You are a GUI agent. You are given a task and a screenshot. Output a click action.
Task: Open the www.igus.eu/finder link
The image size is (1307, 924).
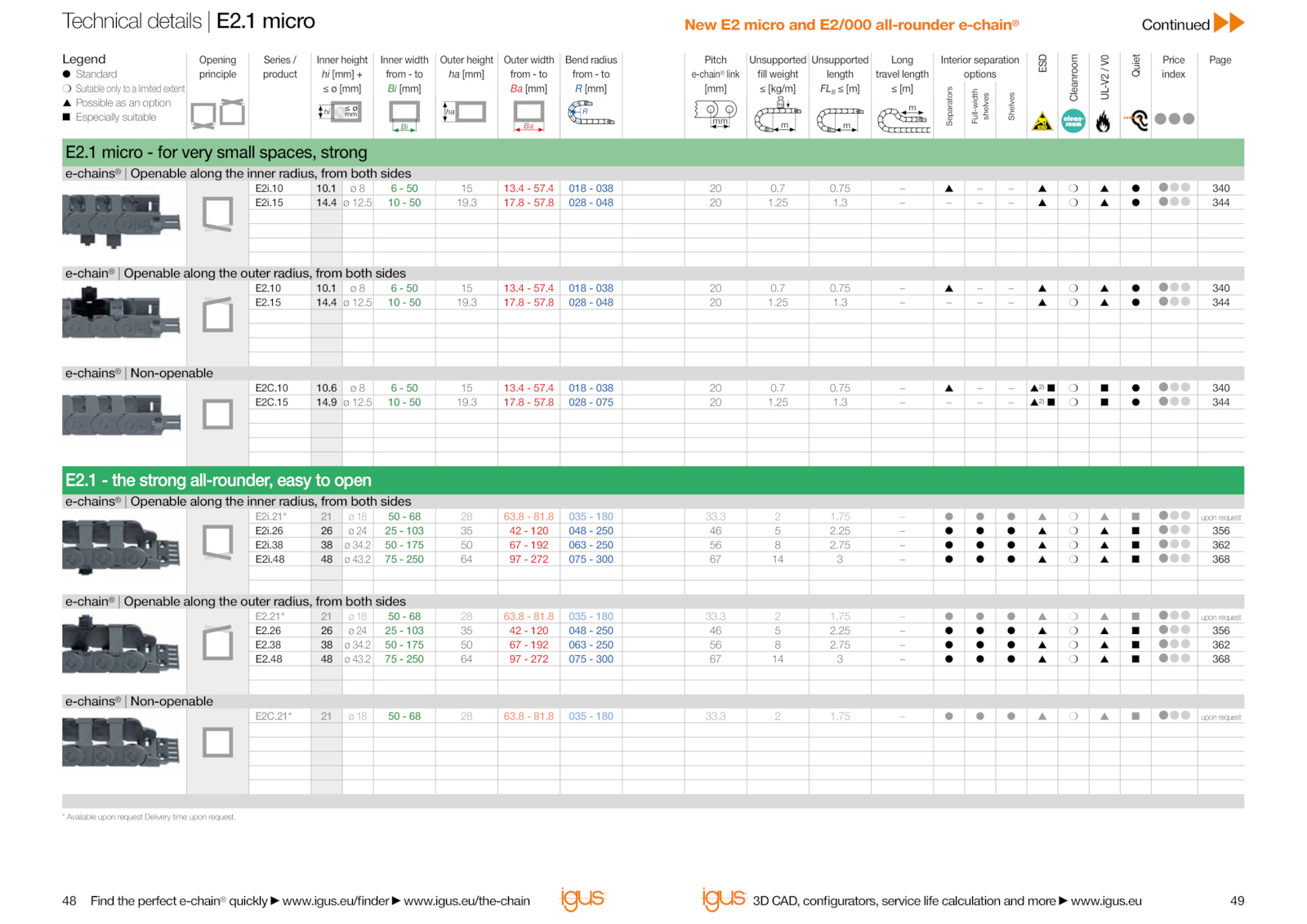(335, 900)
